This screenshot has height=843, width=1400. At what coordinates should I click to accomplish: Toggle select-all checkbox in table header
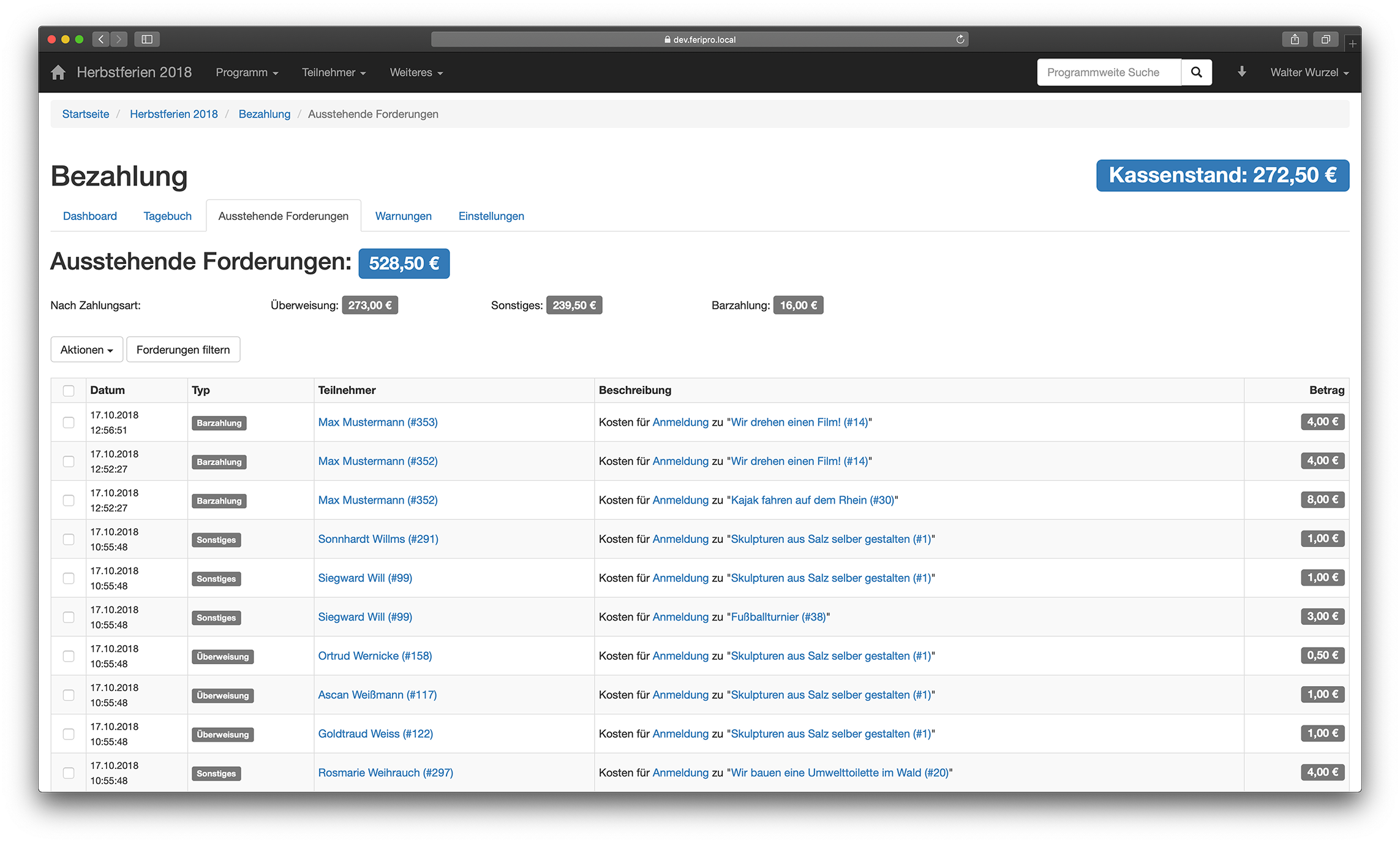tap(69, 391)
